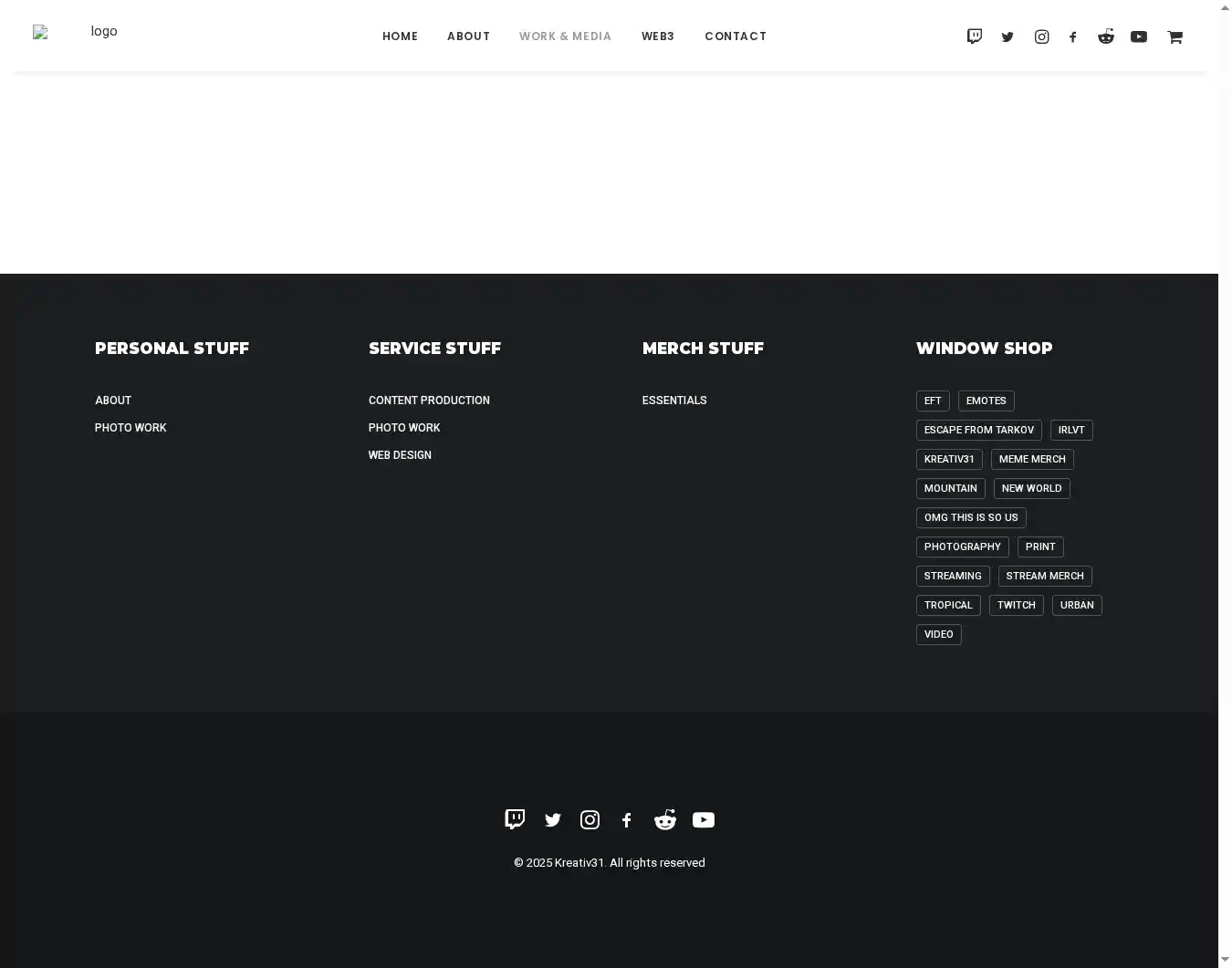The height and width of the screenshot is (968, 1232).
Task: Select the Escape From Tarkov tag
Action: 978,430
